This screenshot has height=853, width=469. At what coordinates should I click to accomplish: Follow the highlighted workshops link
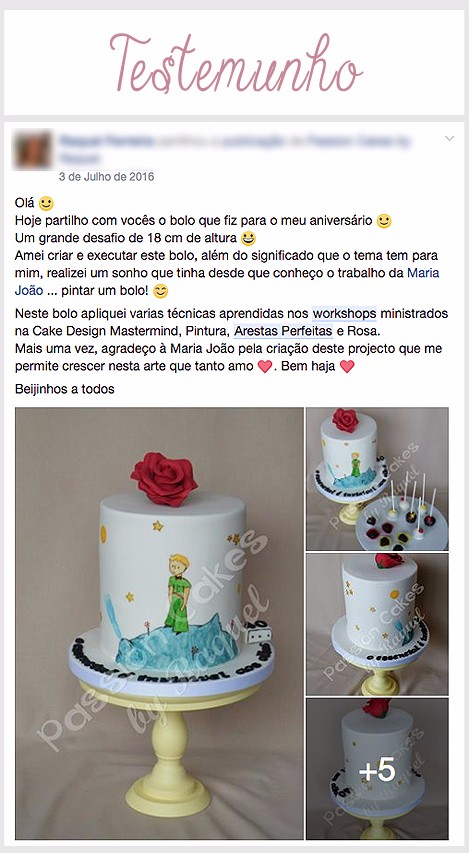tap(344, 314)
